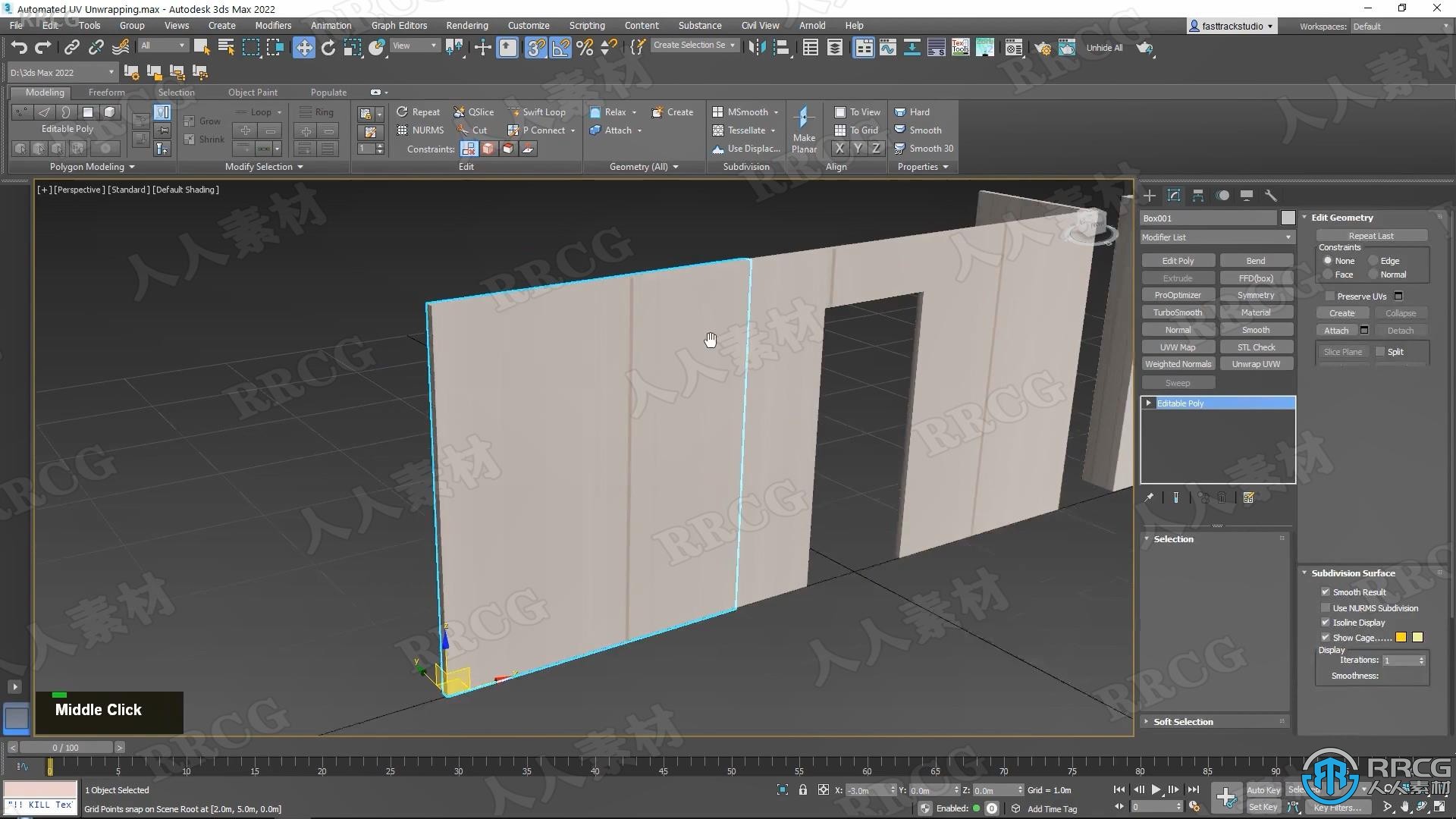Select the Unwrap UVW modifier

[x=1255, y=364]
